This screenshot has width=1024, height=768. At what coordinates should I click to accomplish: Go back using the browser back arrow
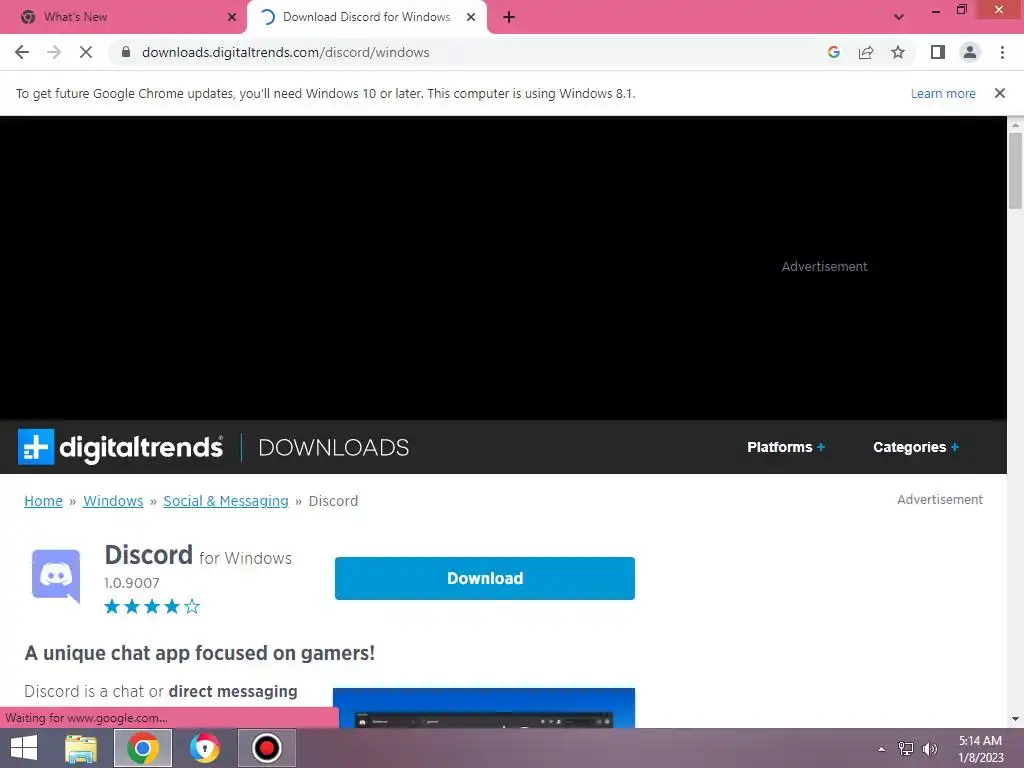point(22,52)
